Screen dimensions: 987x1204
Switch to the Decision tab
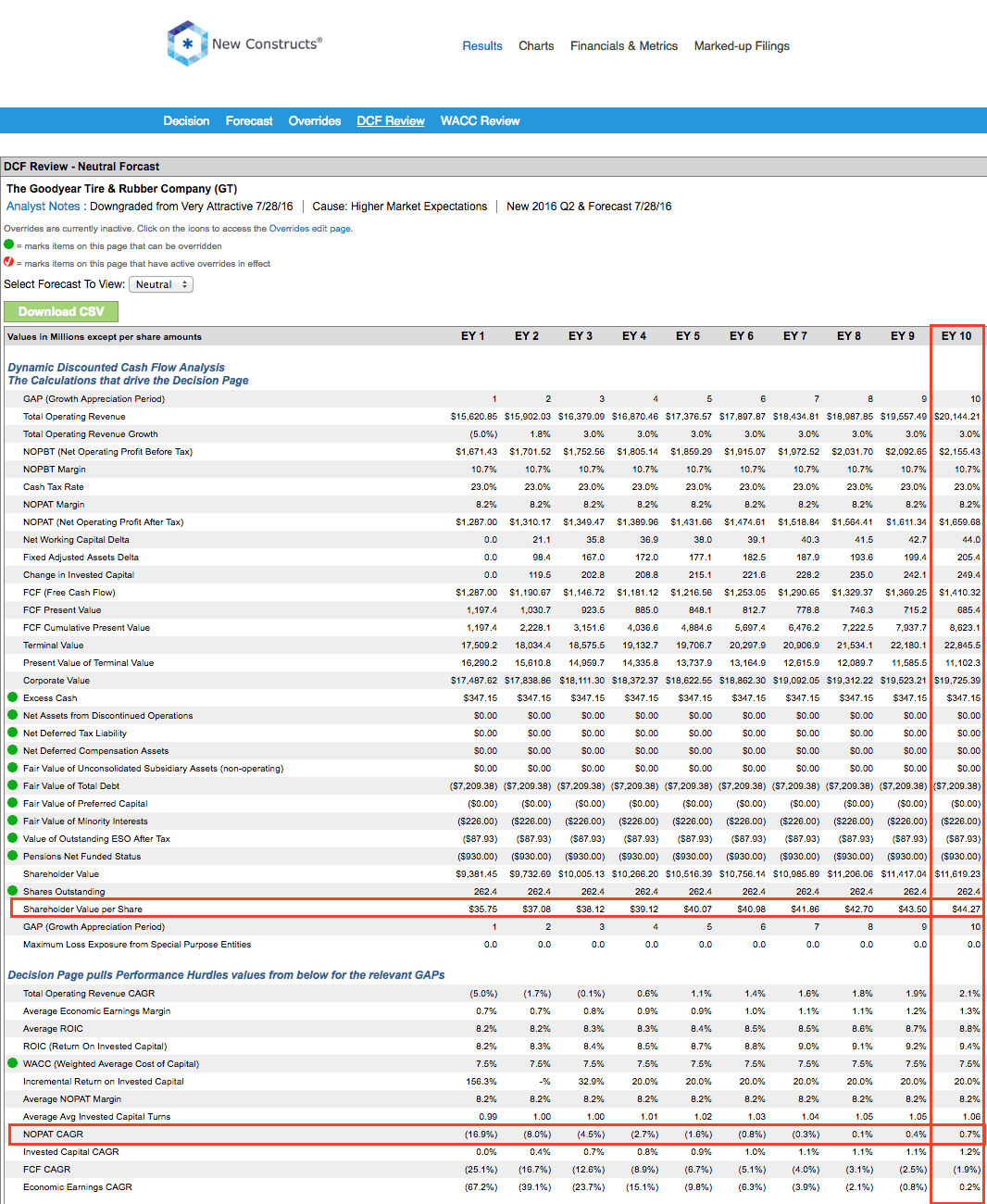186,121
